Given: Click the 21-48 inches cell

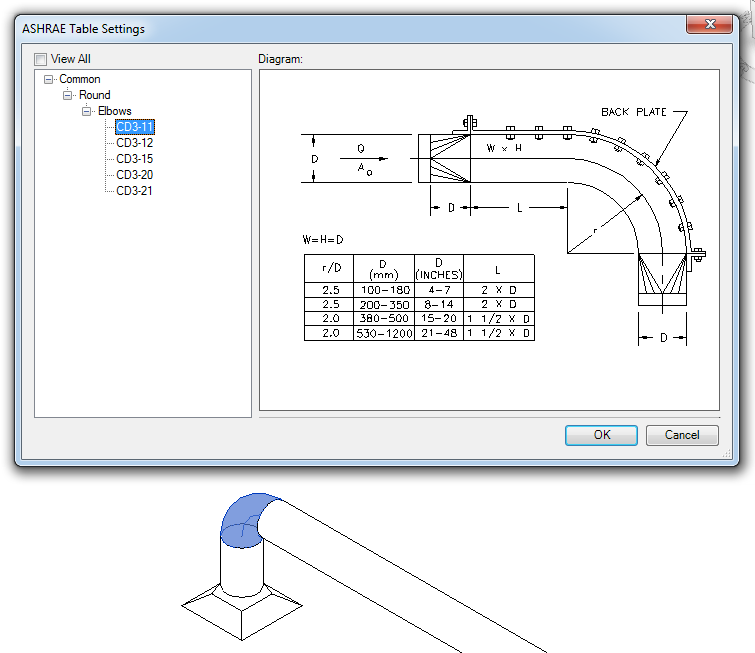Looking at the screenshot, I should [439, 333].
